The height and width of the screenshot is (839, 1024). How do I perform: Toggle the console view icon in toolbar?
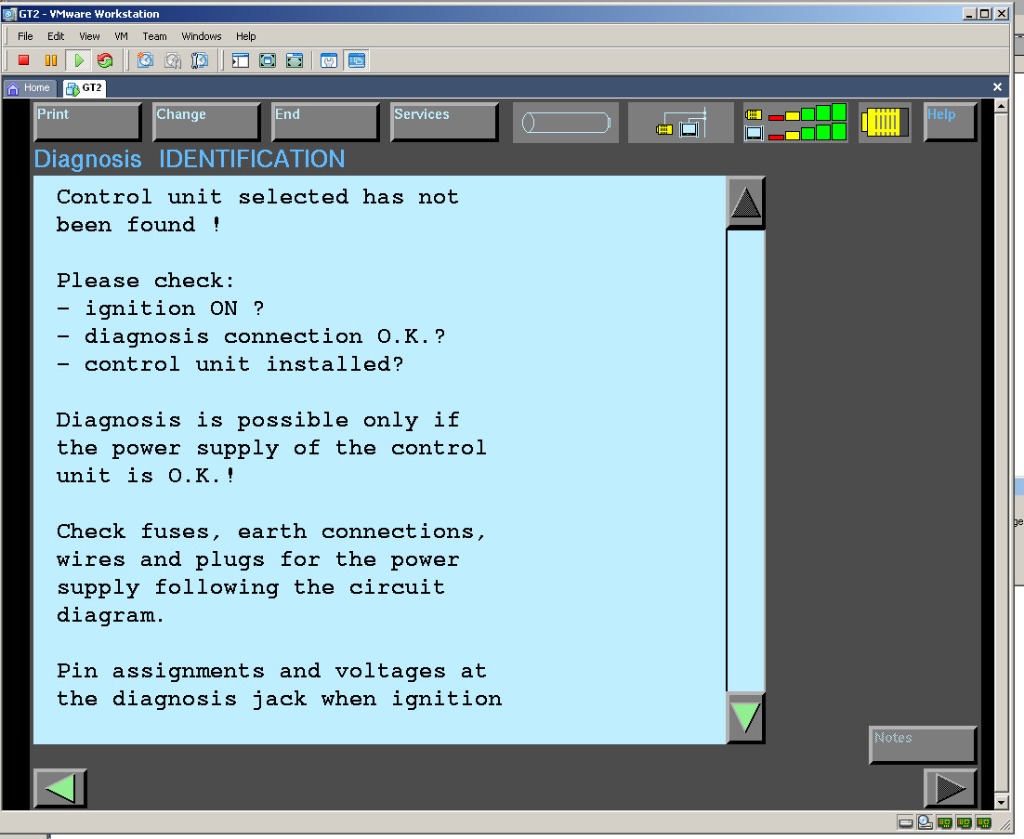coord(357,61)
